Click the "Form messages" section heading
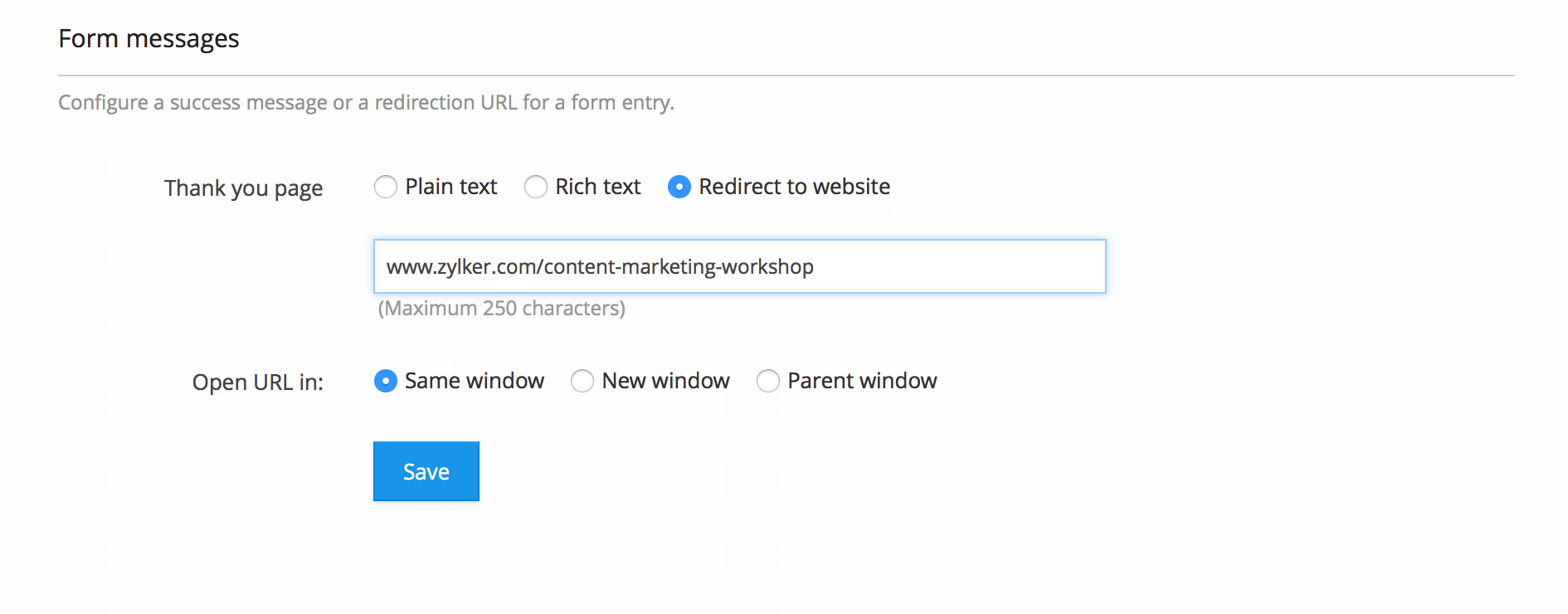This screenshot has width=1568, height=614. (x=149, y=39)
